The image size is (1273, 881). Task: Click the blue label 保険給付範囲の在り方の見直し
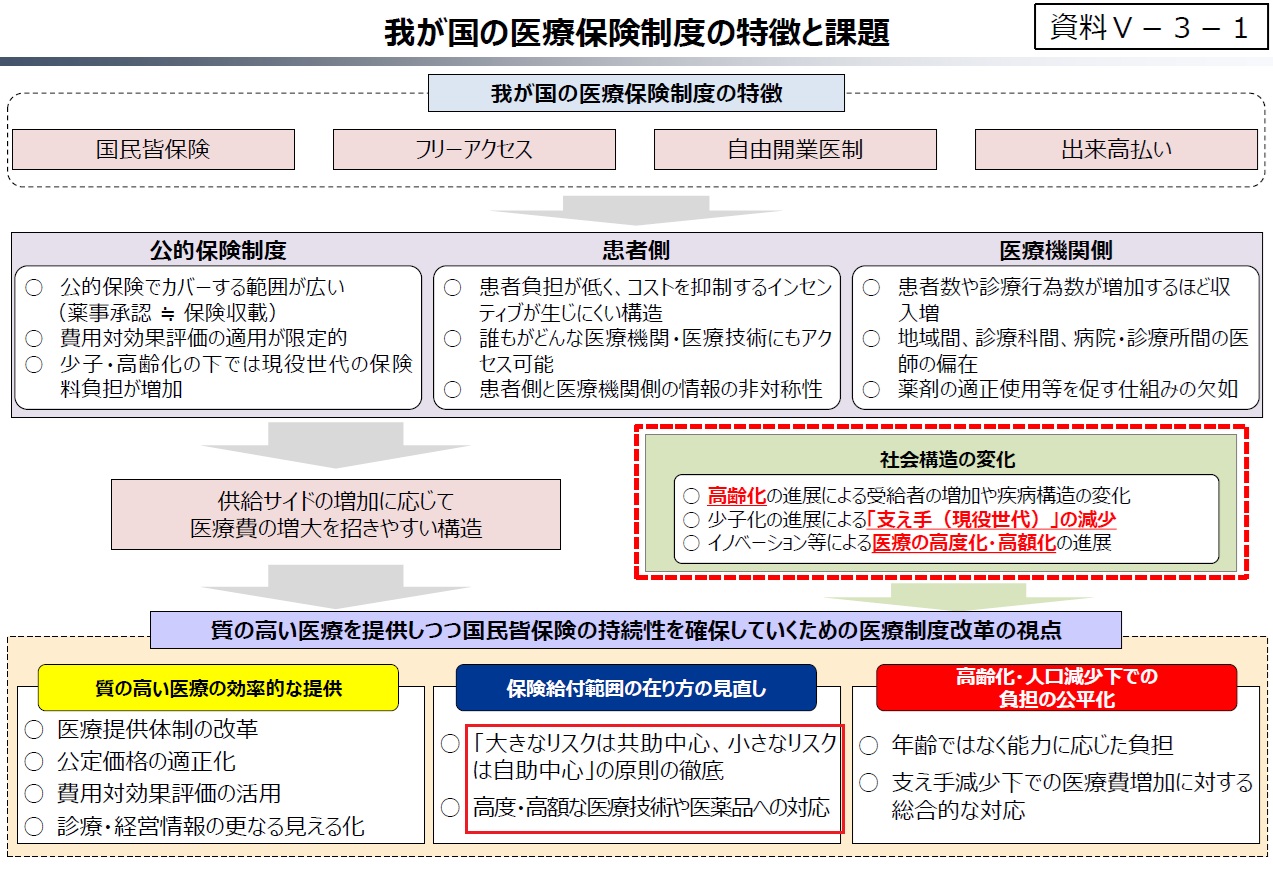pos(636,688)
